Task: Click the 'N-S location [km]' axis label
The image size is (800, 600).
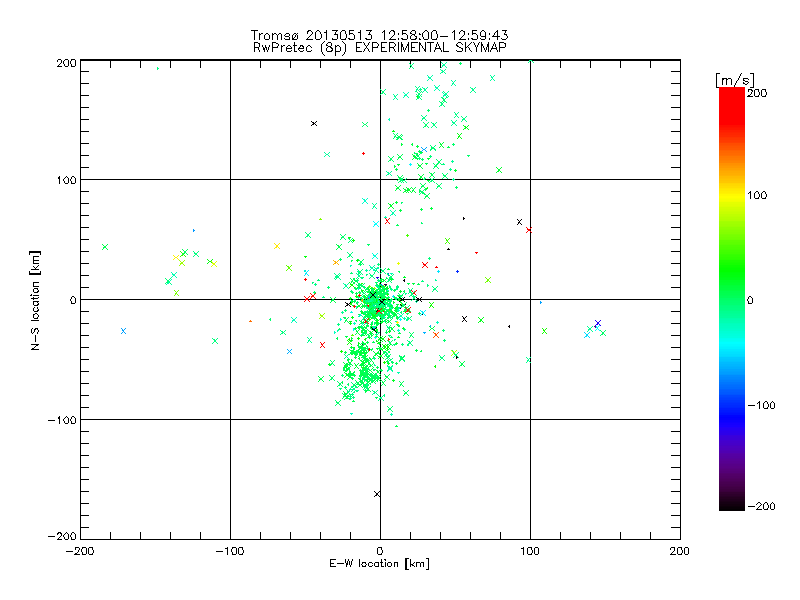Action: click(35, 300)
